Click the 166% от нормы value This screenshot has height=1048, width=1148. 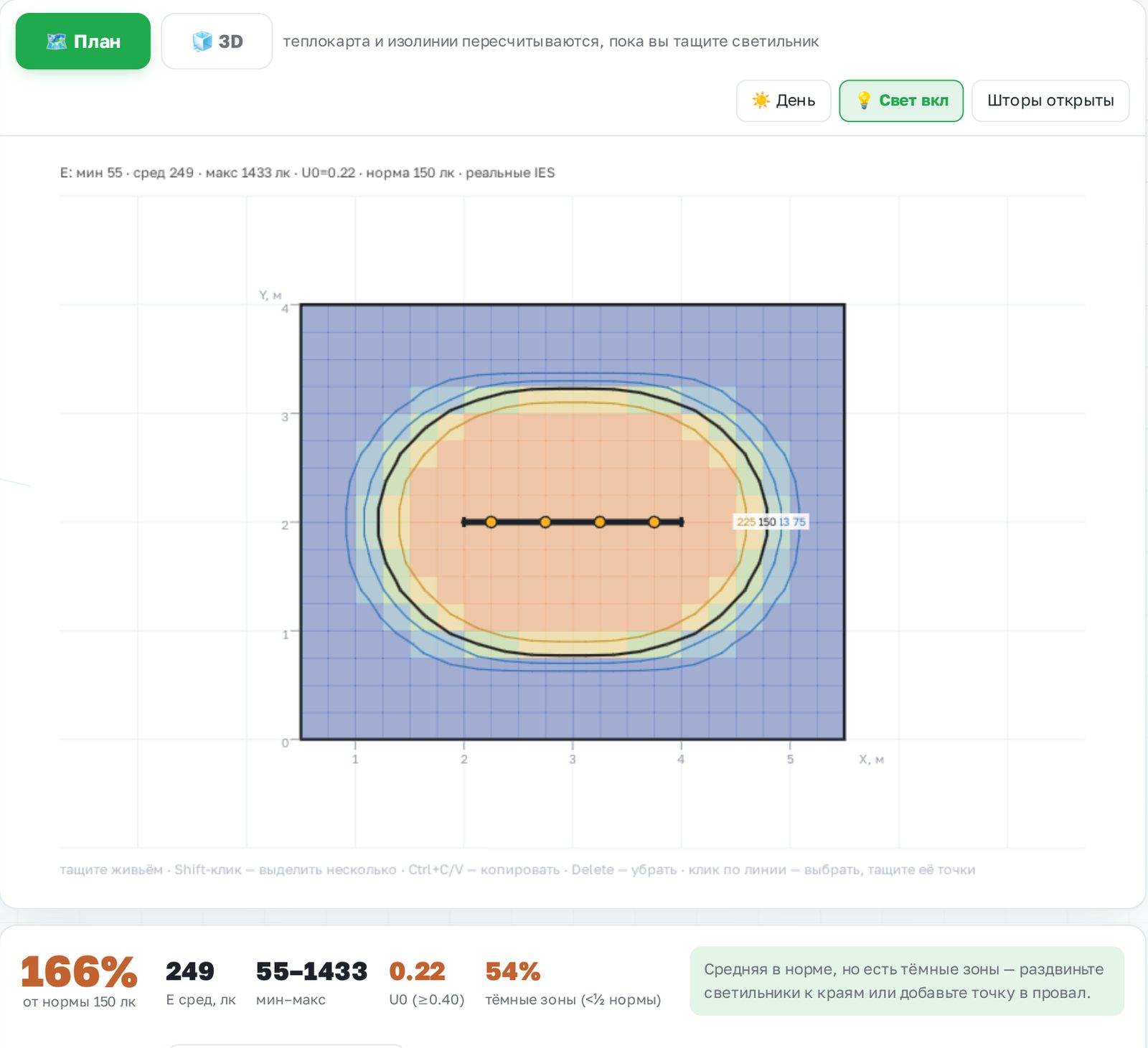tap(79, 972)
